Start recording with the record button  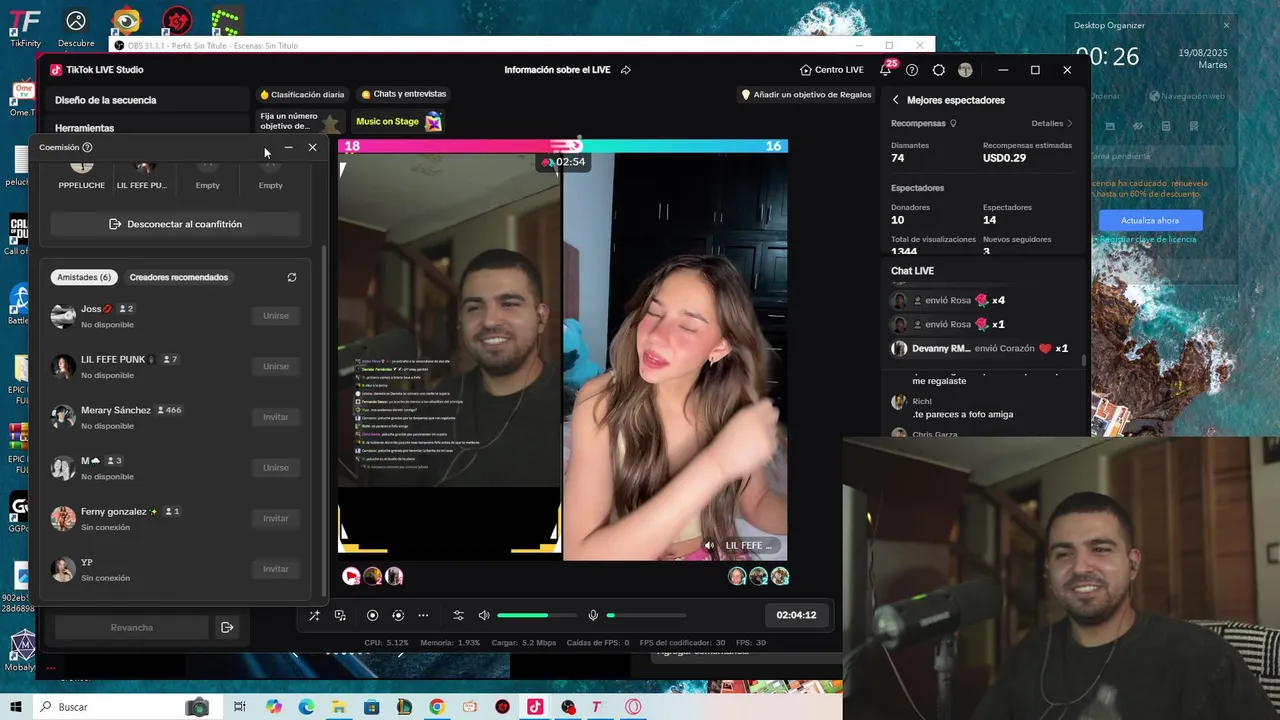click(x=372, y=616)
